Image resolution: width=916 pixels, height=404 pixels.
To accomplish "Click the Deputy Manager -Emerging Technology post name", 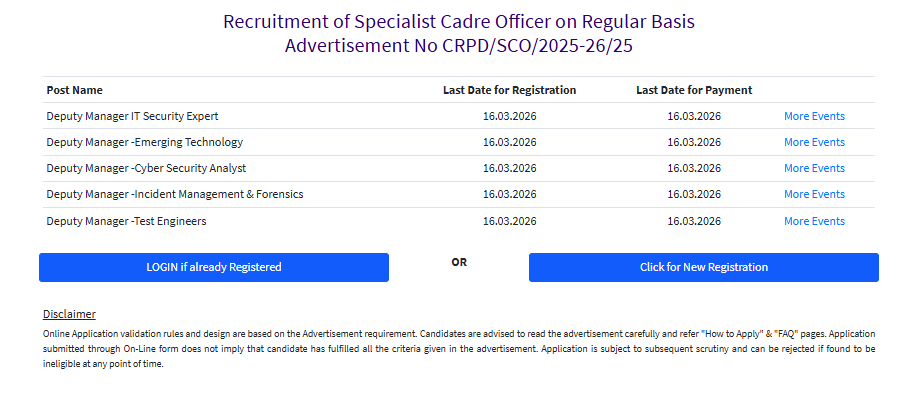I will 144,142.
